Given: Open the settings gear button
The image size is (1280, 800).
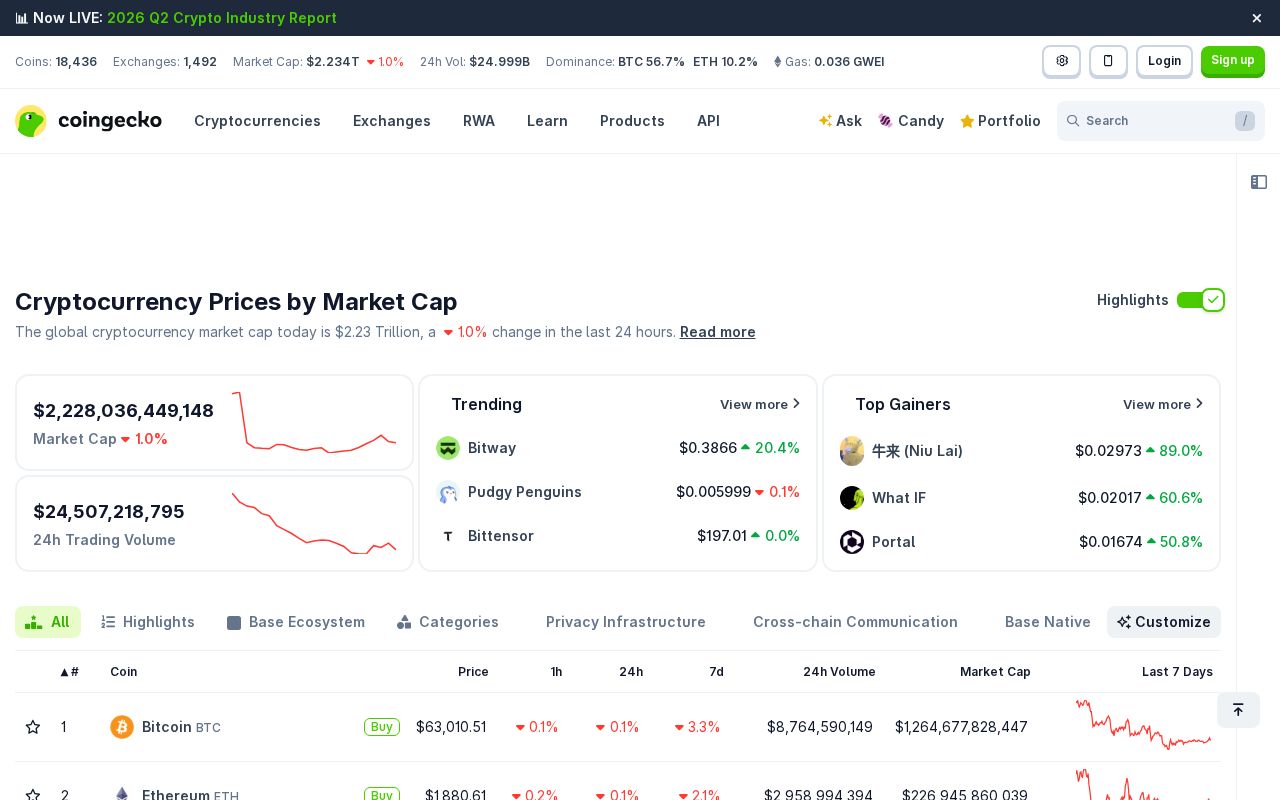Looking at the screenshot, I should click(1062, 61).
